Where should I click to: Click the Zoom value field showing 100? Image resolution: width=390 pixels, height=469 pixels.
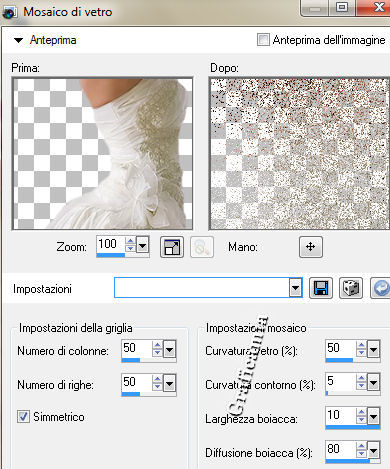point(110,244)
